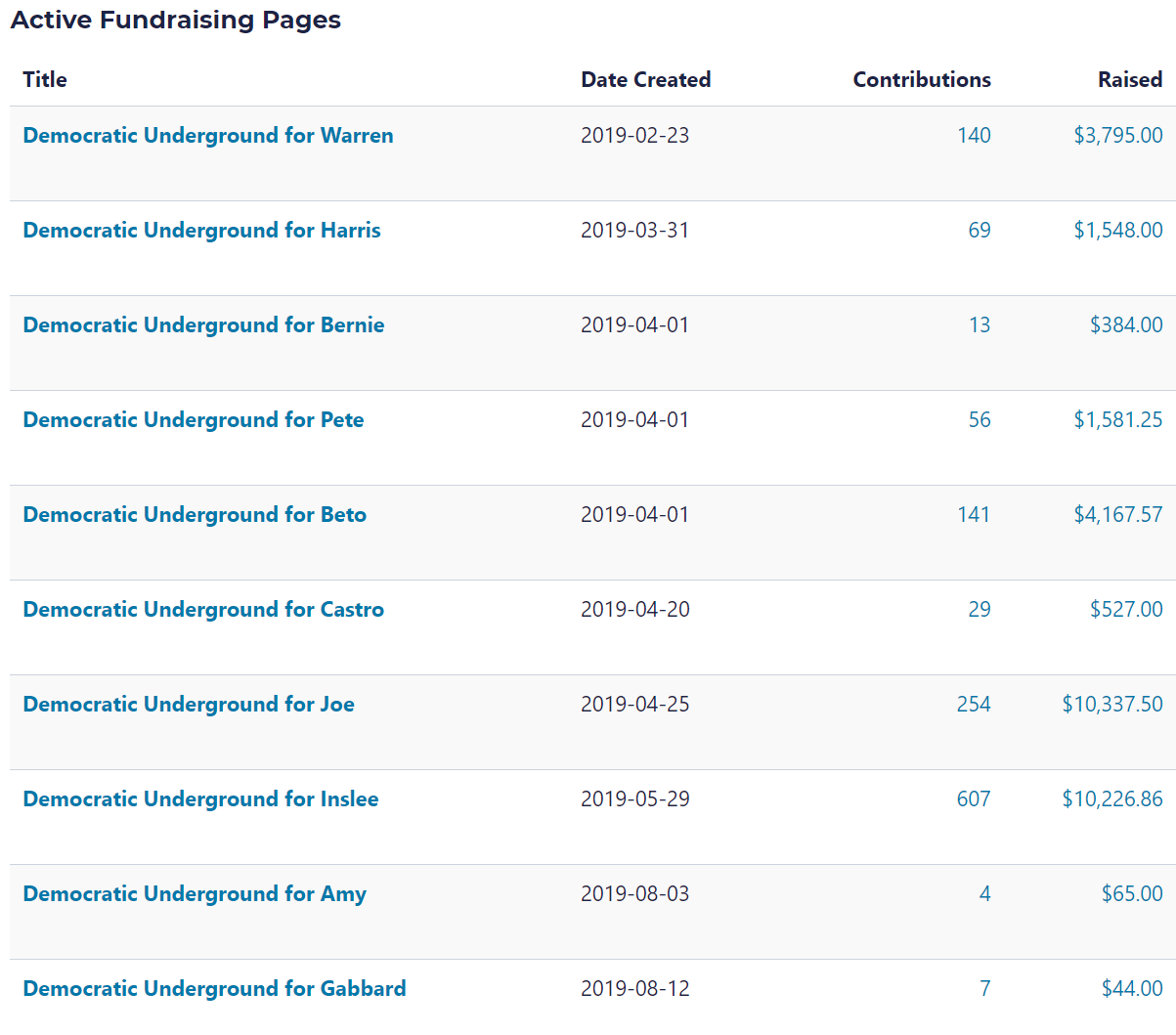Screen dimensions: 1176x1035
Task: Click the Contributions column header
Action: pos(921,80)
